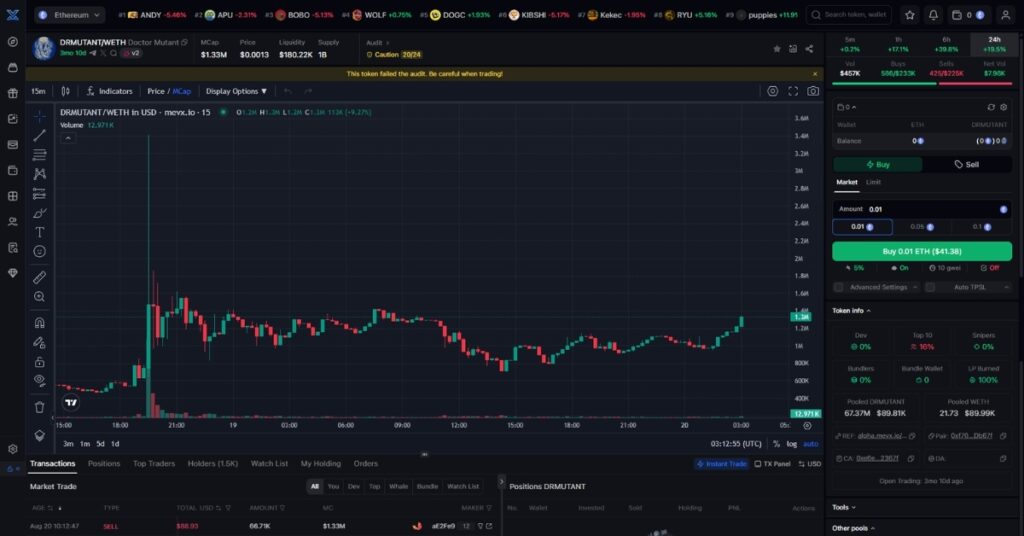Viewport: 1024px width, 536px height.
Task: Enable the Advanced Settings checkbox
Action: [x=839, y=287]
